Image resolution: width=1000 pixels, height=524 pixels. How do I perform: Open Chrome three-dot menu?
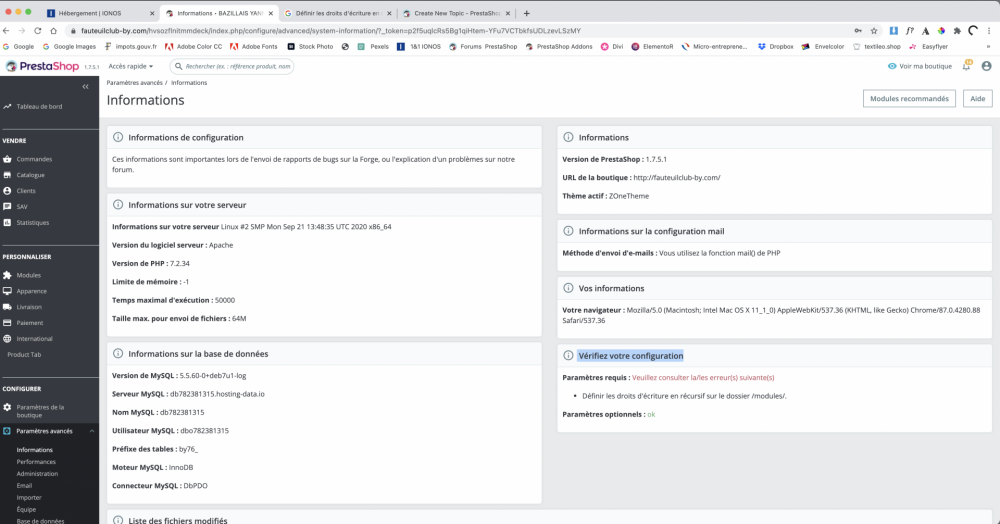989,31
